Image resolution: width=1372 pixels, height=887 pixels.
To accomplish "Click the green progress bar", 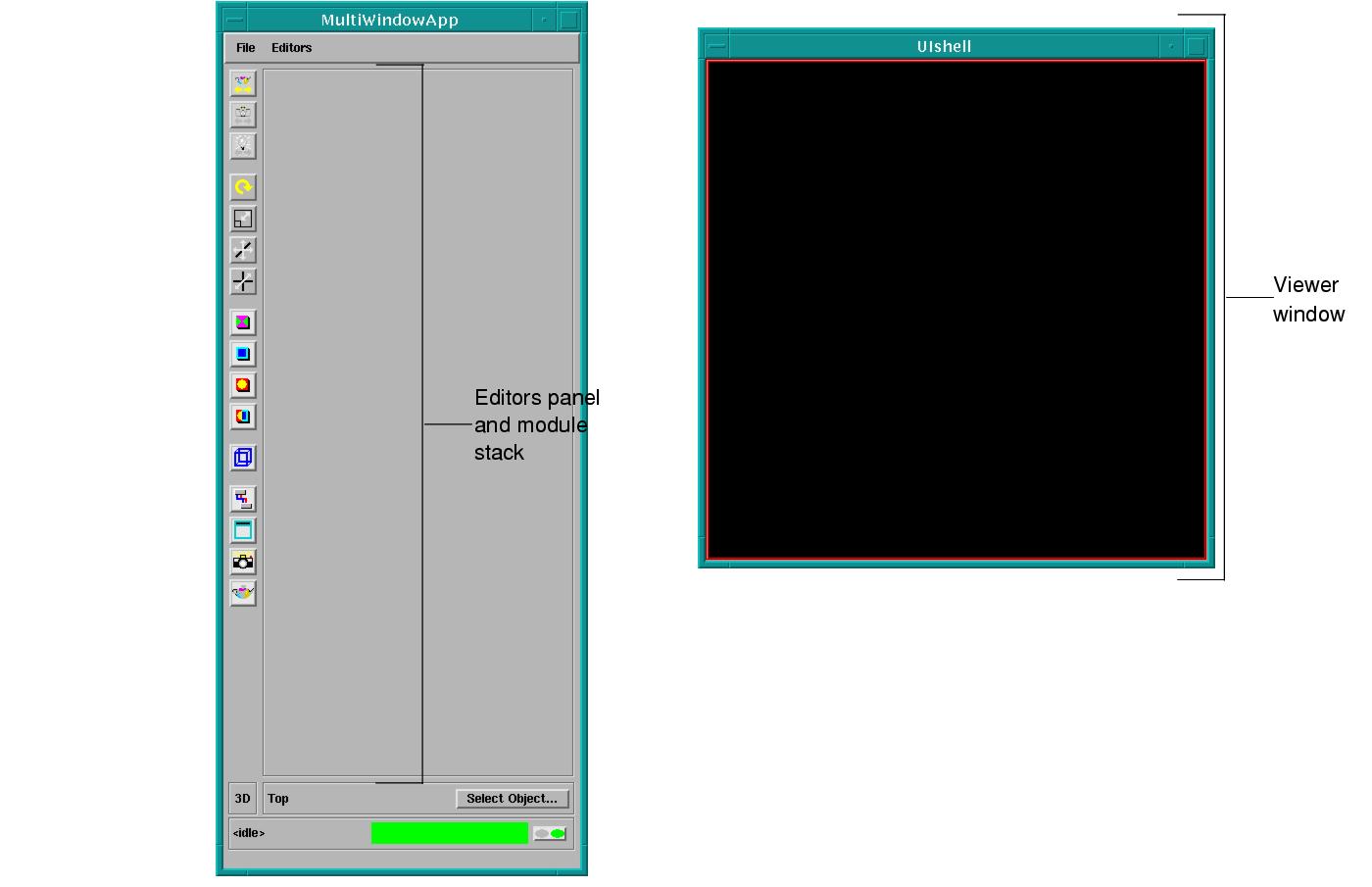I will tap(450, 833).
